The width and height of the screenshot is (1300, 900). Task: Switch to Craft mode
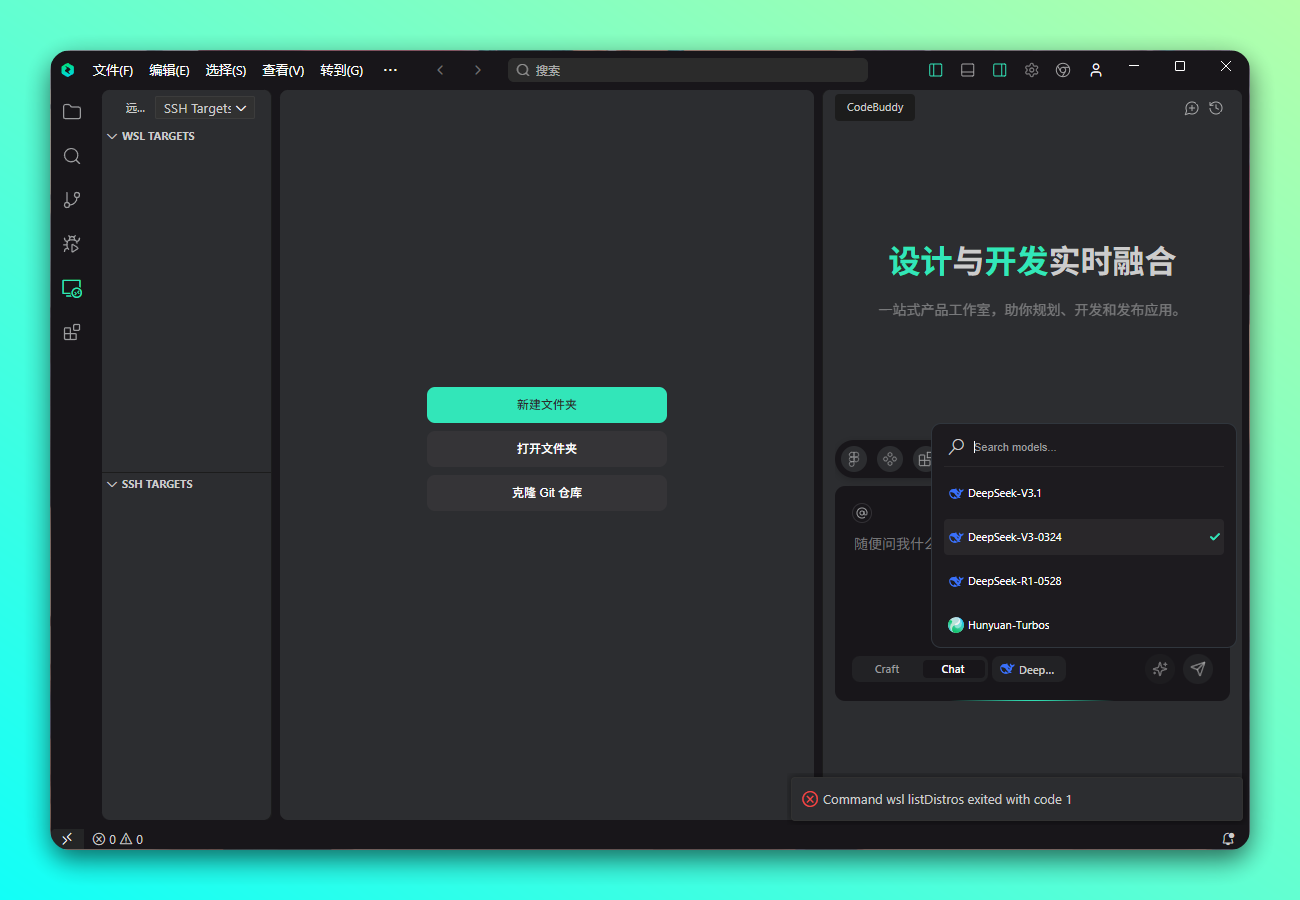tap(887, 669)
